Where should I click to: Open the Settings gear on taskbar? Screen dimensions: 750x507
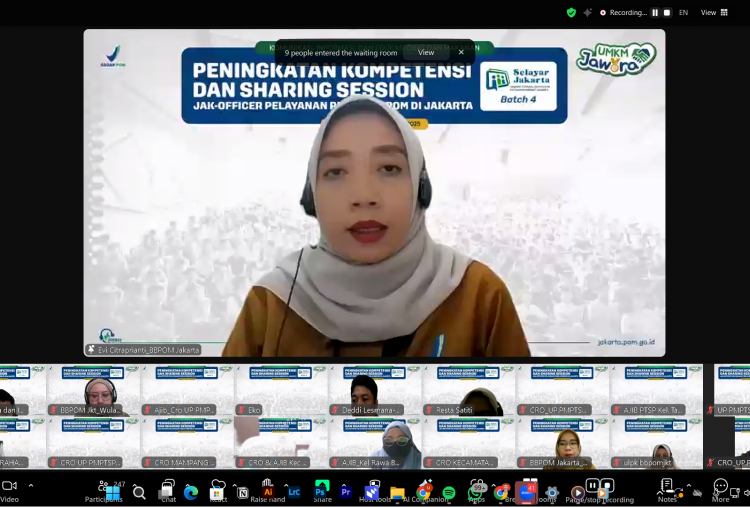tap(552, 493)
